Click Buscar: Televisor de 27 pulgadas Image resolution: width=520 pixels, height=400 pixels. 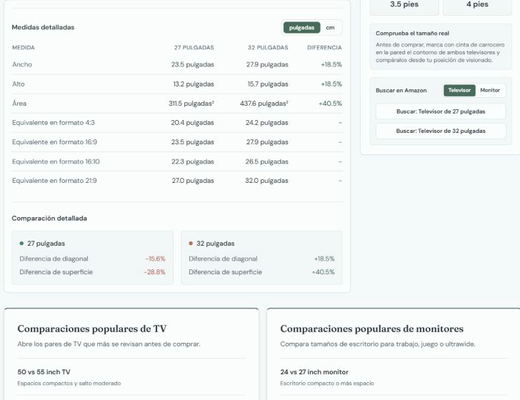(x=441, y=112)
